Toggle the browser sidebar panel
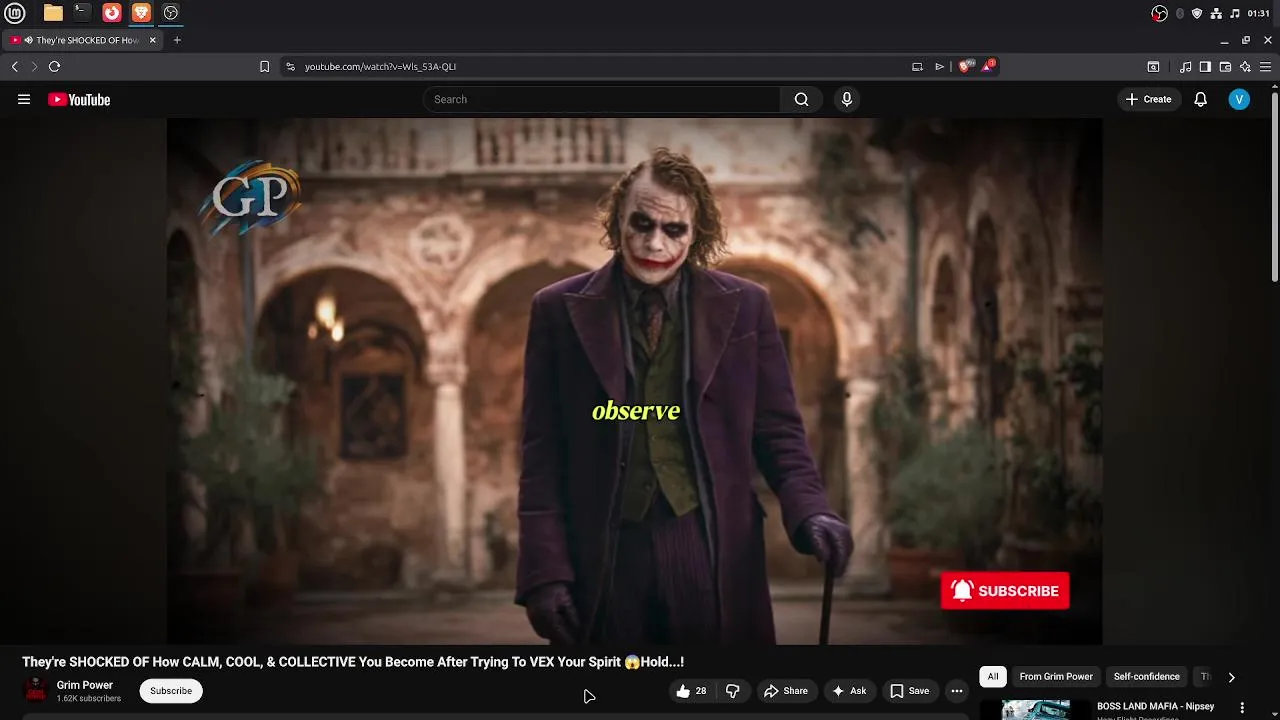Screen dimensions: 1280x720 1205,67
